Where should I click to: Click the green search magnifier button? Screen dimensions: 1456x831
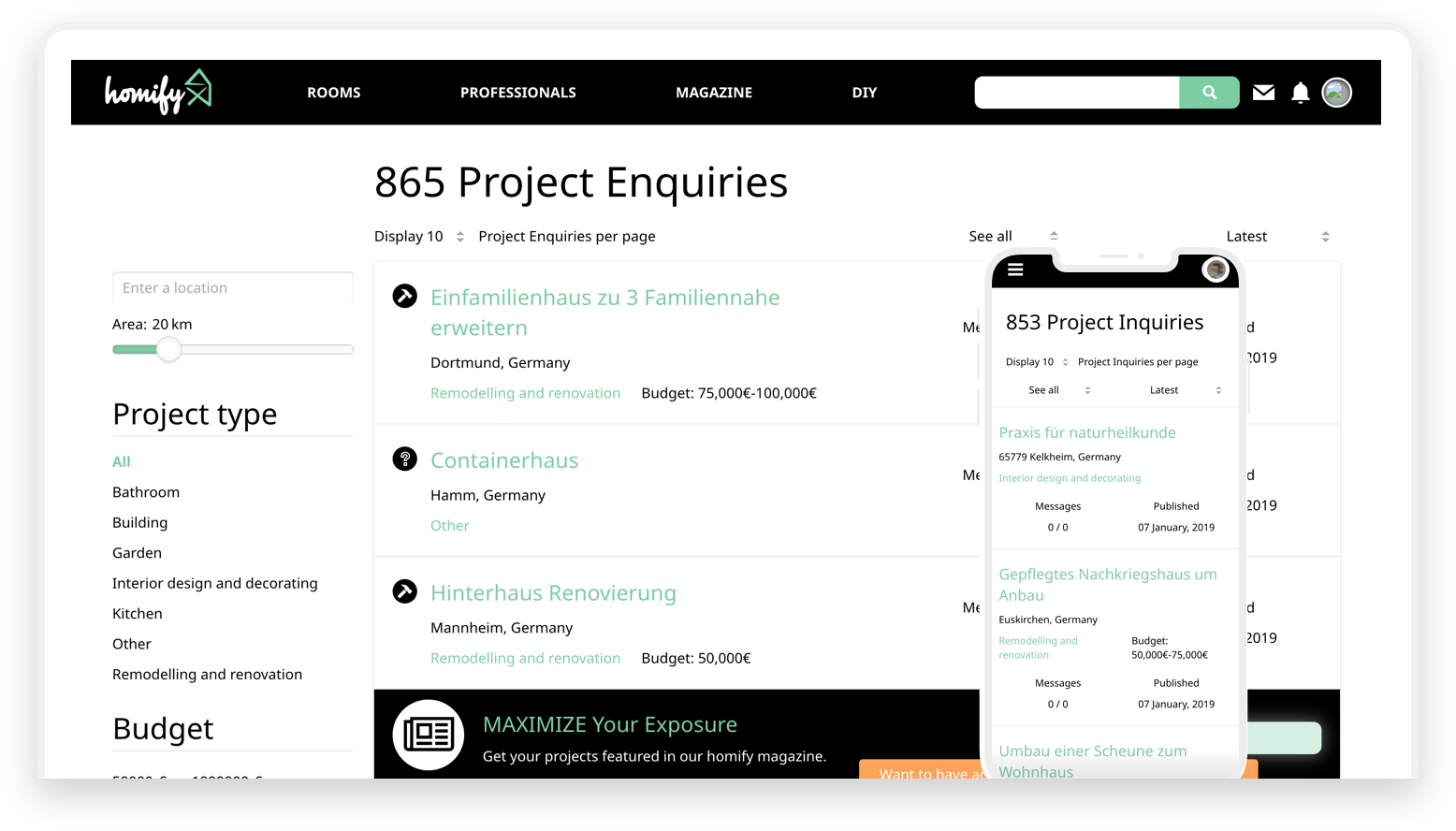click(x=1209, y=93)
